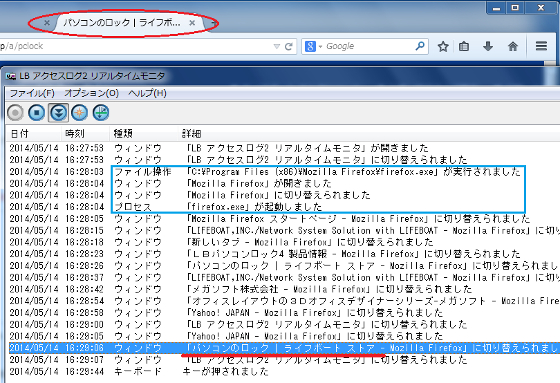
Task: Select row オフィスレイアウトの3Dオフィスデザイナーシリーズ
Action: (284, 301)
